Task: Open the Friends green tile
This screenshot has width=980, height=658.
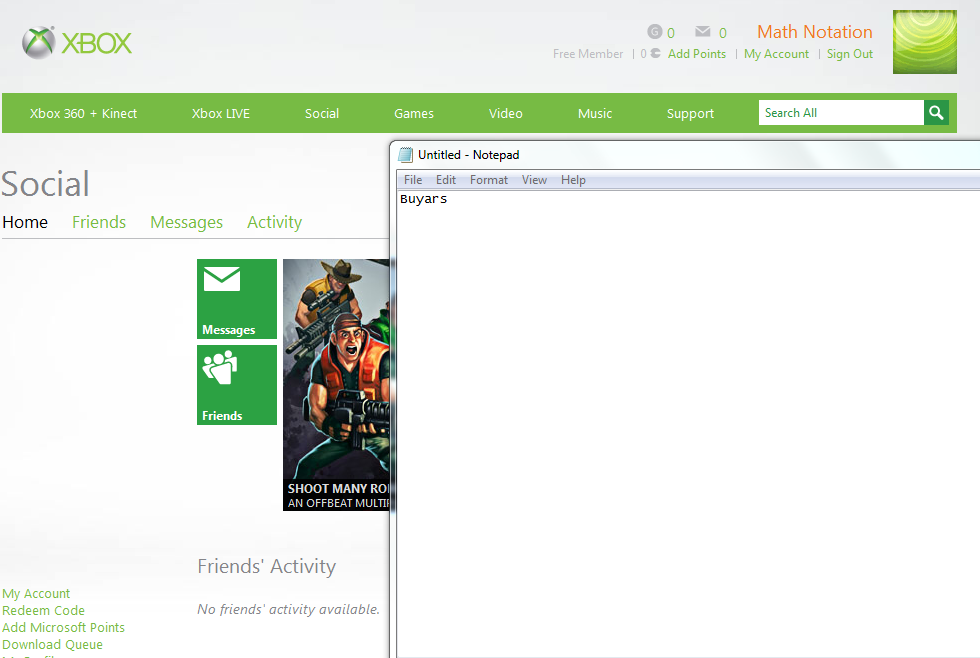Action: (237, 385)
